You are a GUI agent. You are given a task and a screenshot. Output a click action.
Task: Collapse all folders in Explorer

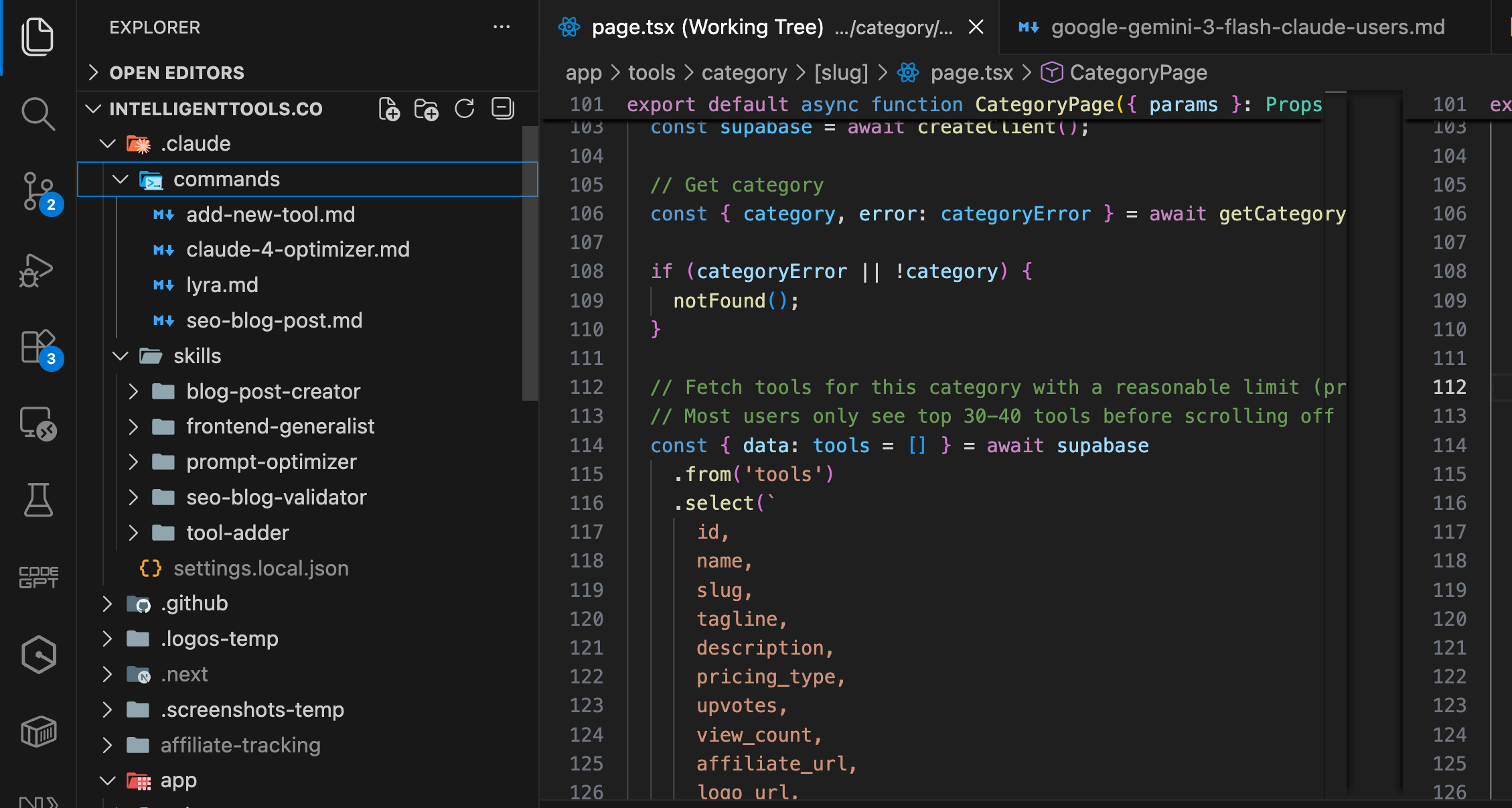(502, 108)
